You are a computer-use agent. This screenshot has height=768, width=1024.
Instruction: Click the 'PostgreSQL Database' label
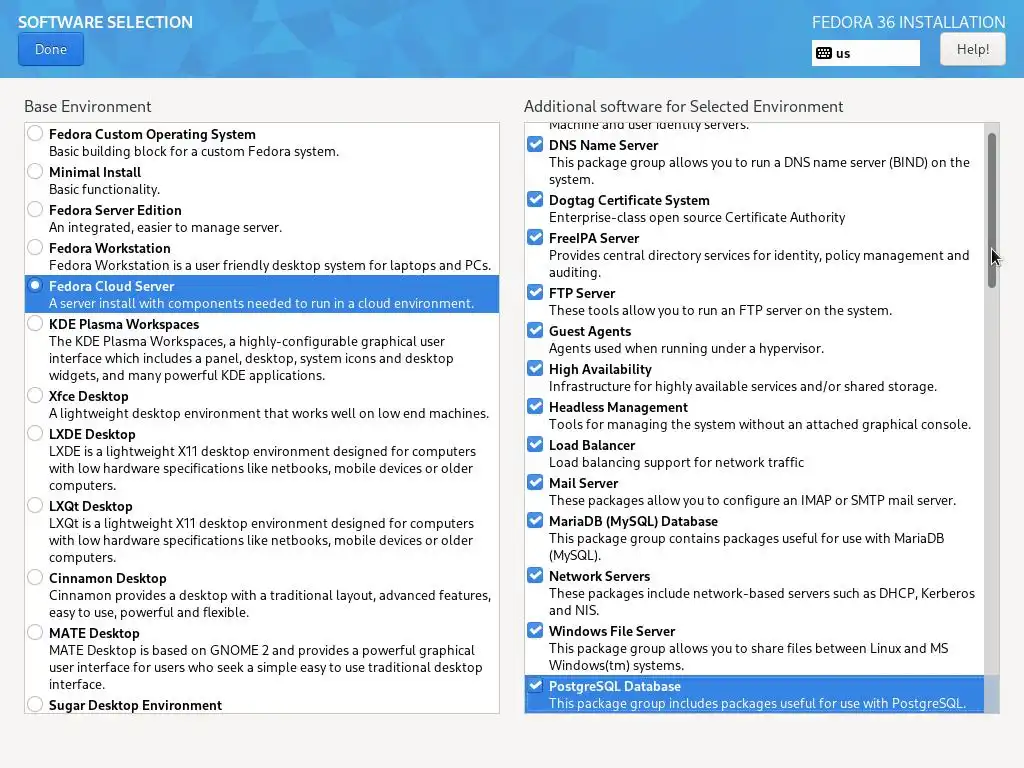tap(615, 686)
